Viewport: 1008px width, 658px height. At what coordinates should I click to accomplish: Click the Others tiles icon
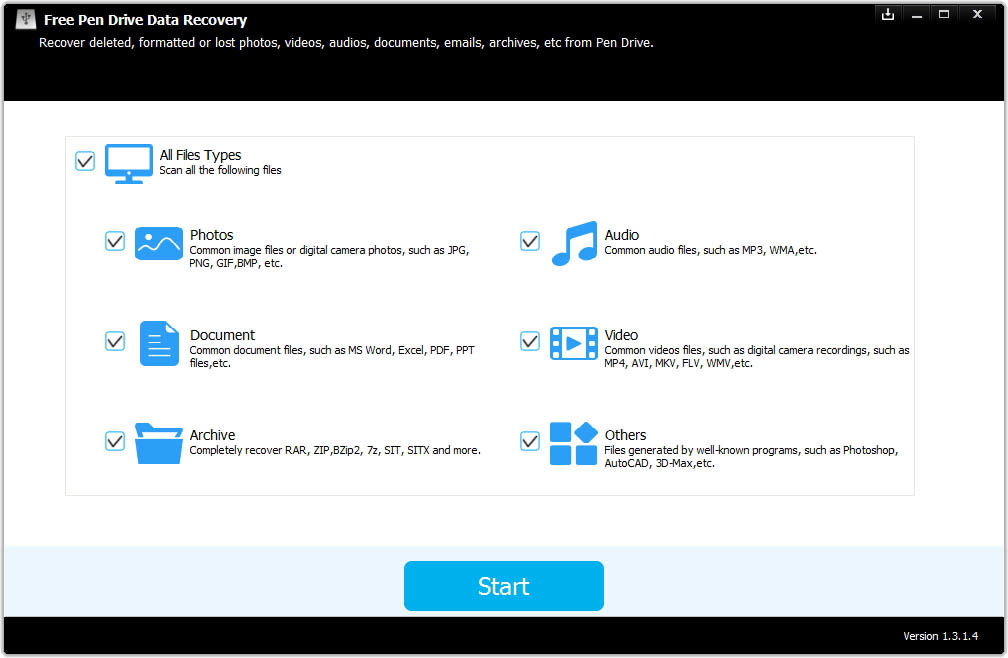(573, 443)
